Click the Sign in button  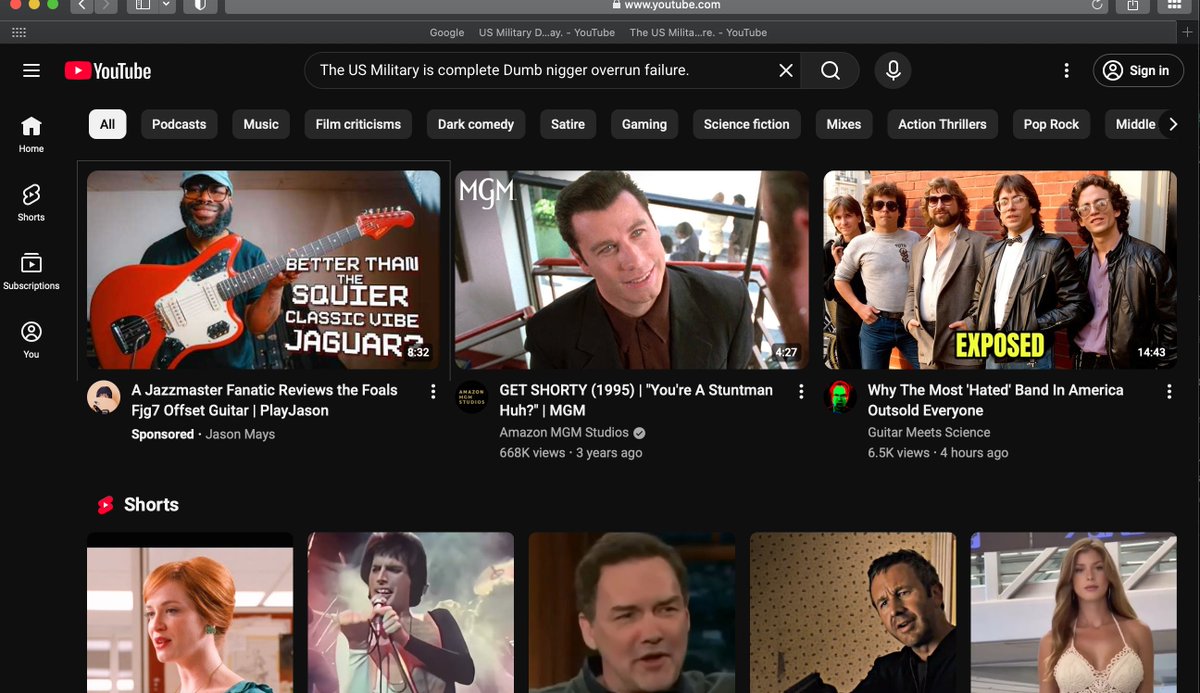coord(1138,70)
